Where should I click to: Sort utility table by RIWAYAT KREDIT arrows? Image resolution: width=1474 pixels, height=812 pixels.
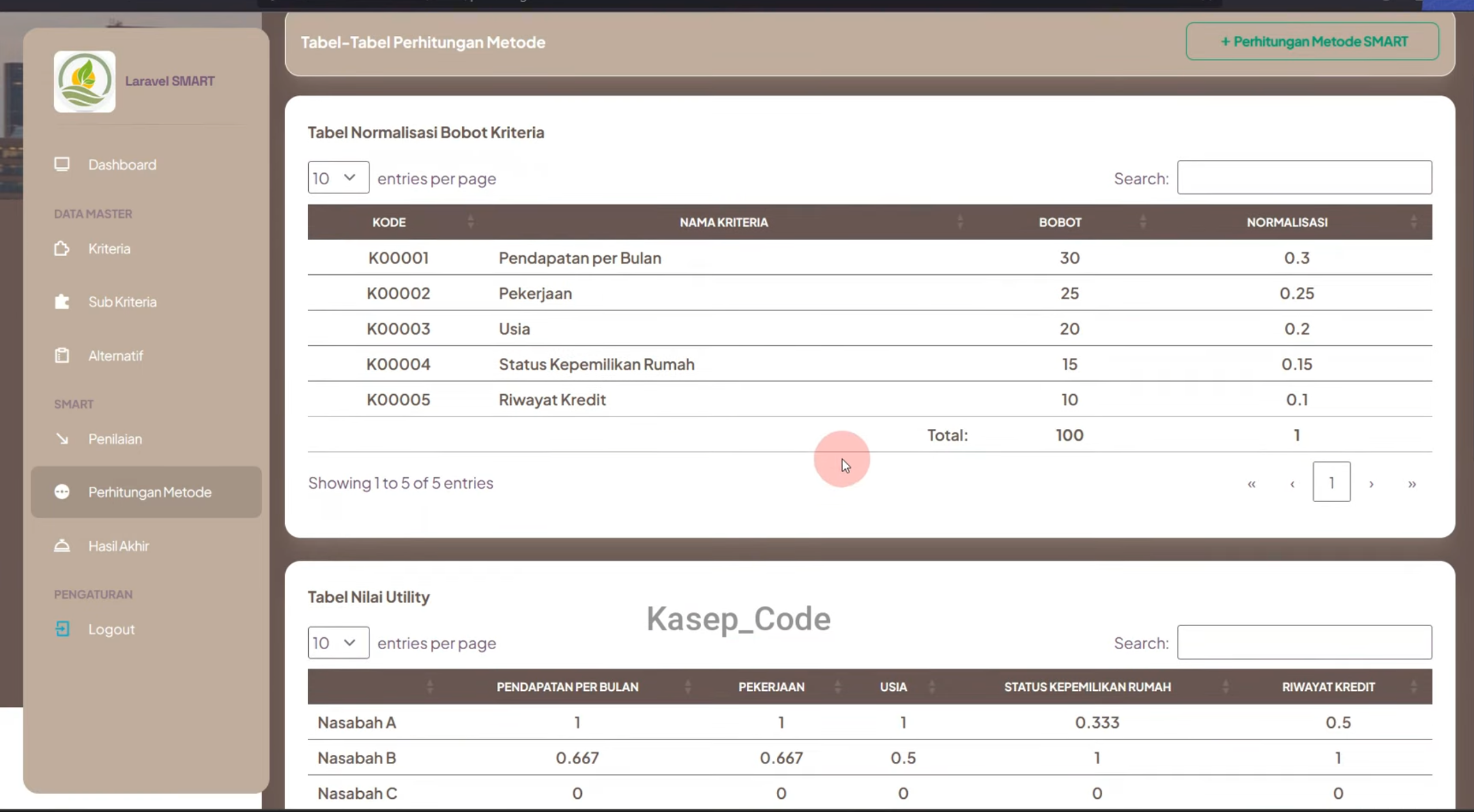1413,687
